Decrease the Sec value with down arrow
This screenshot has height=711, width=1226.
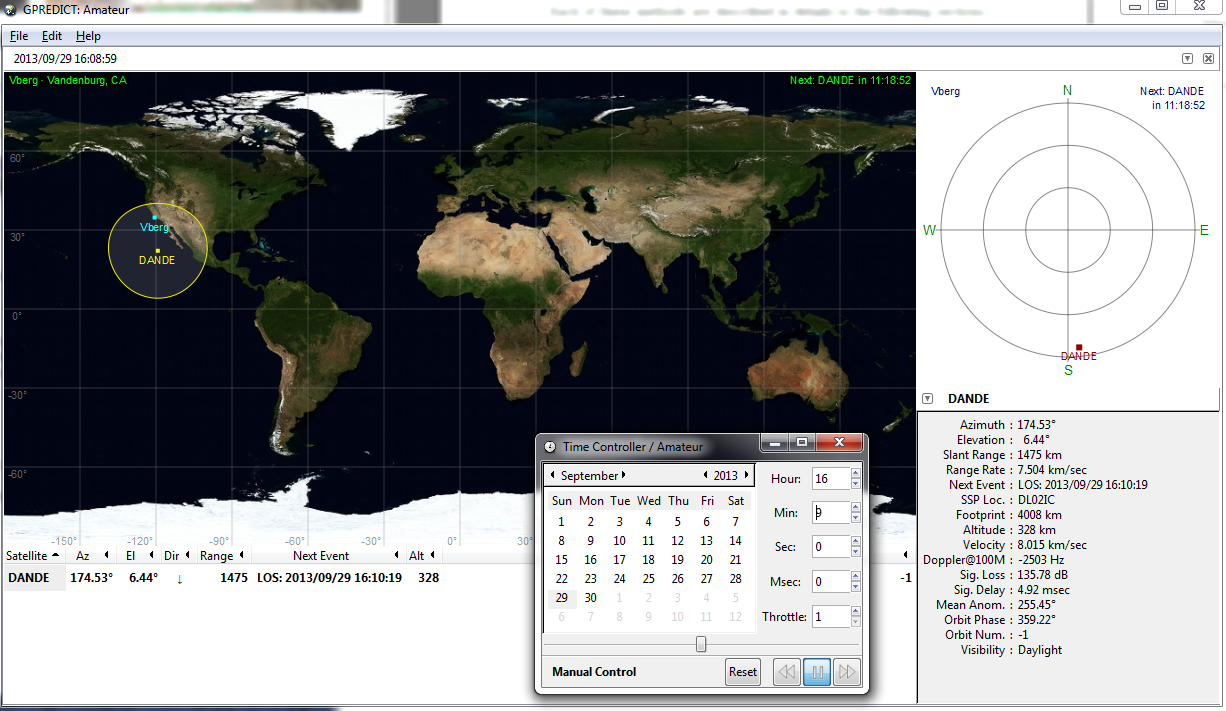pyautogui.click(x=855, y=553)
